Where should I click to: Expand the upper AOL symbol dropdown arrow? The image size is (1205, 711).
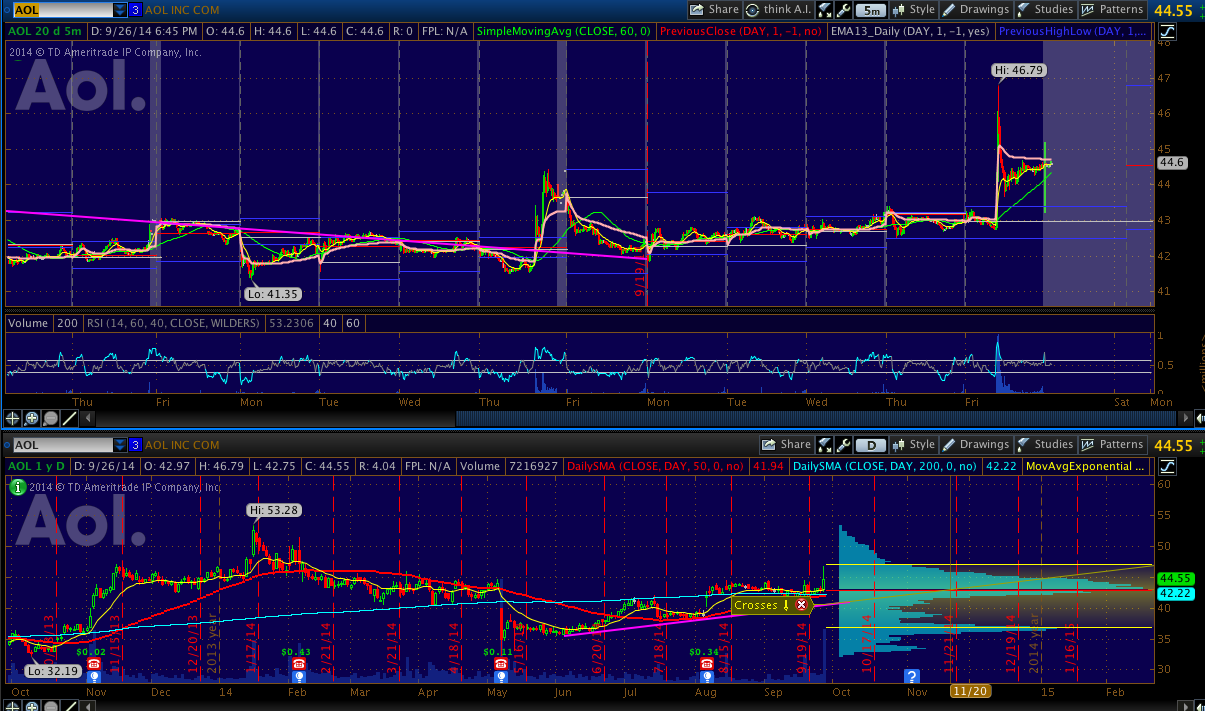(120, 10)
